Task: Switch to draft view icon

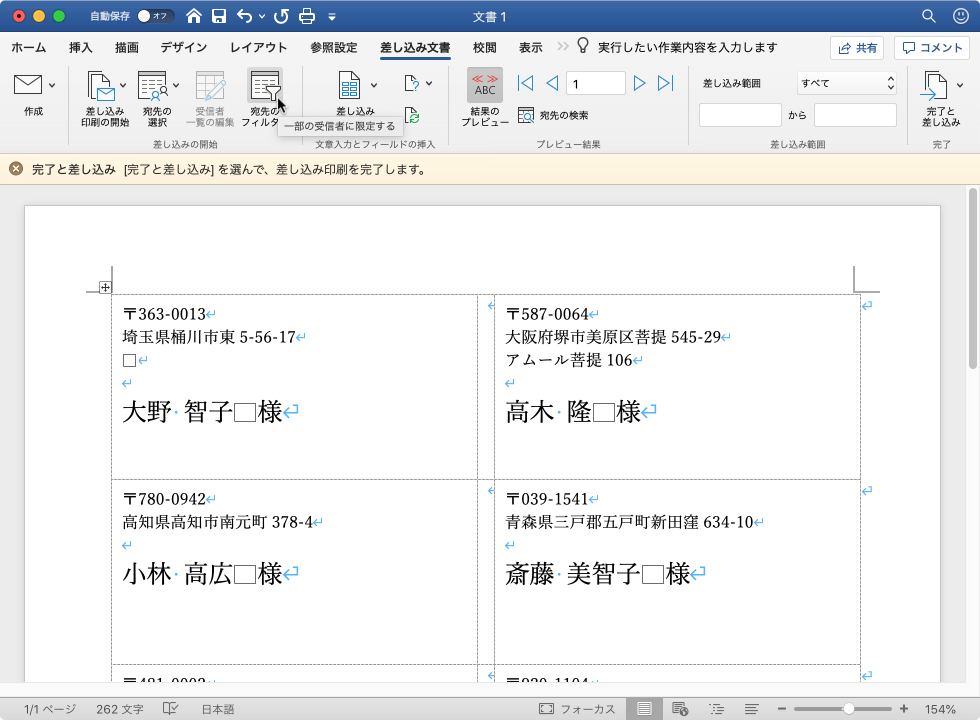Action: pyautogui.click(x=752, y=709)
